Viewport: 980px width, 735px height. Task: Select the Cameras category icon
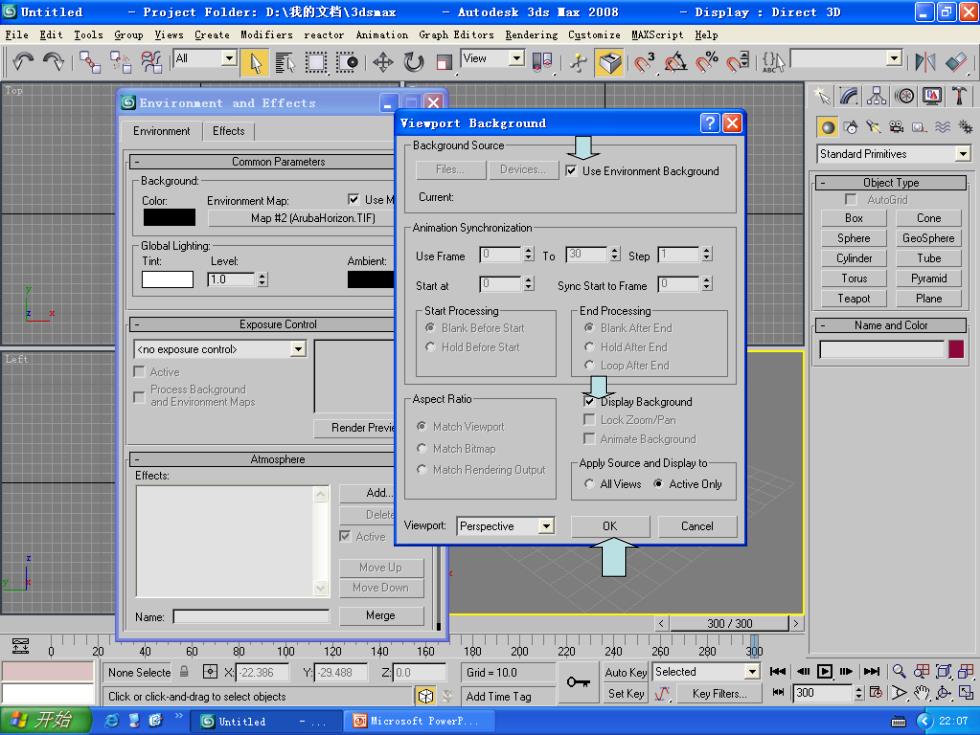pyautogui.click(x=896, y=128)
